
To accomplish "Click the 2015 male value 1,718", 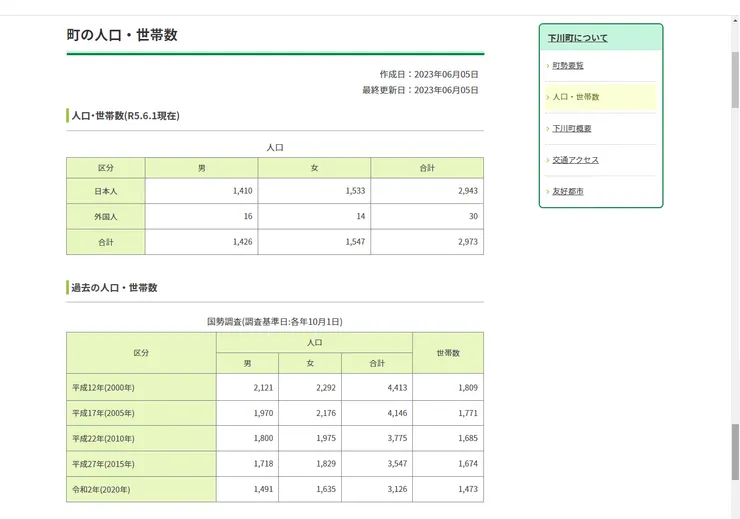I will tap(263, 463).
